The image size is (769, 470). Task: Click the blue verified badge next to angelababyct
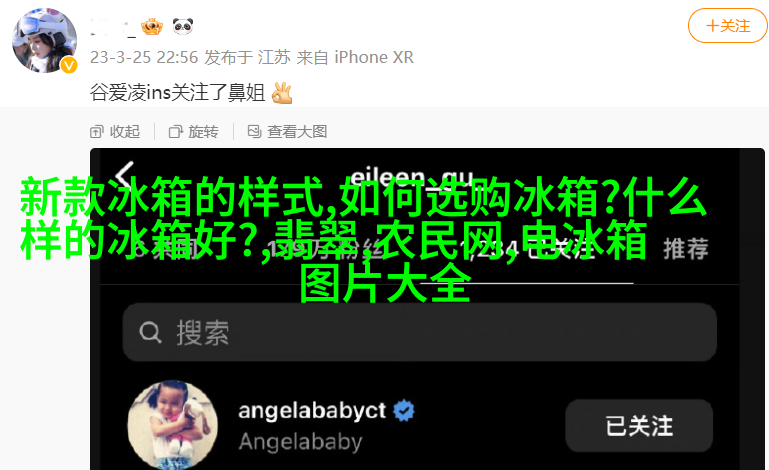pos(404,411)
